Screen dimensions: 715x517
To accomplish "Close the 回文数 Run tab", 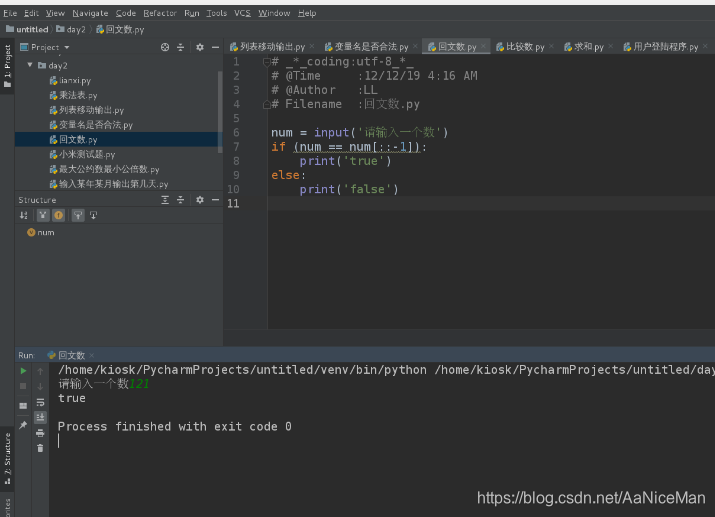I will [x=92, y=355].
